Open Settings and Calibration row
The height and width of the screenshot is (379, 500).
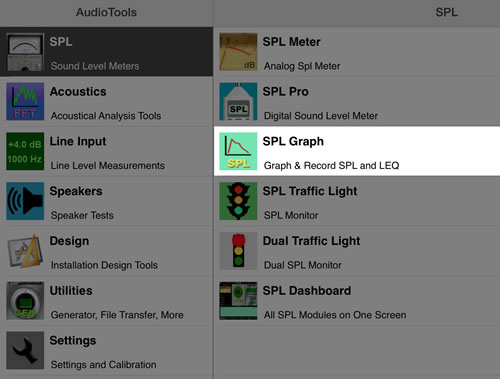pos(106,351)
